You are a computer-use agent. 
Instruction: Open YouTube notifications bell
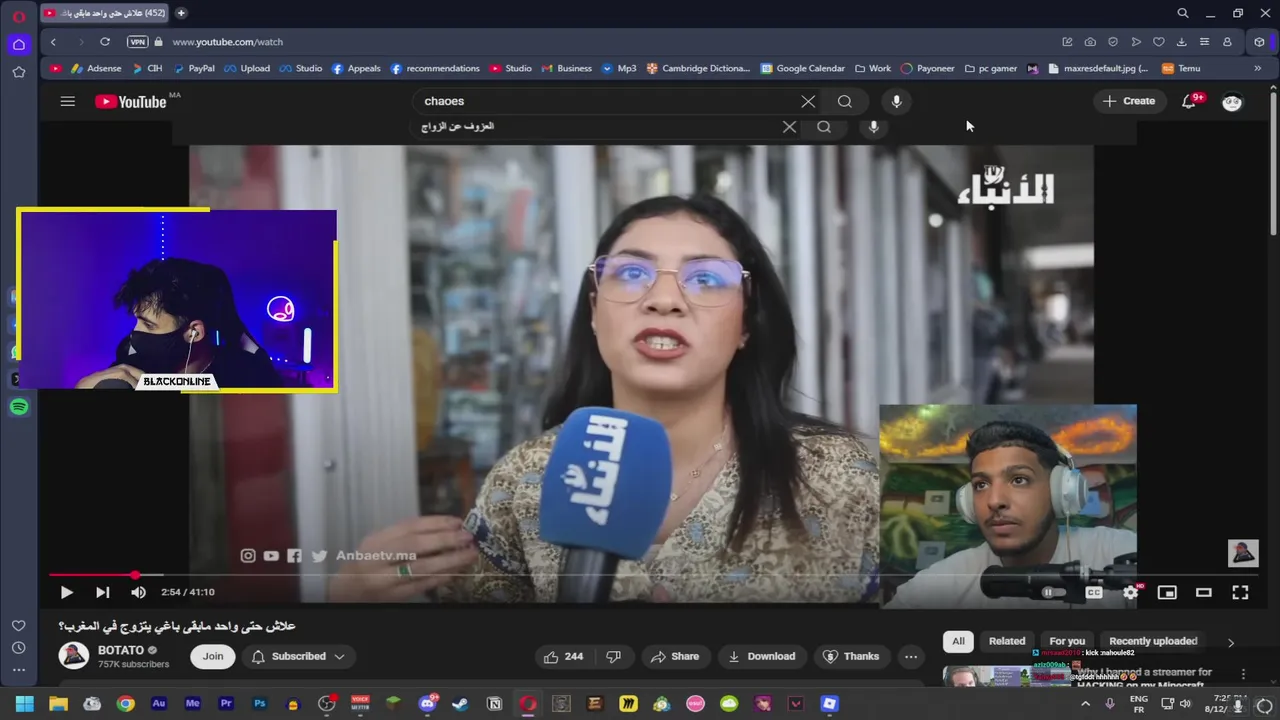[1189, 101]
